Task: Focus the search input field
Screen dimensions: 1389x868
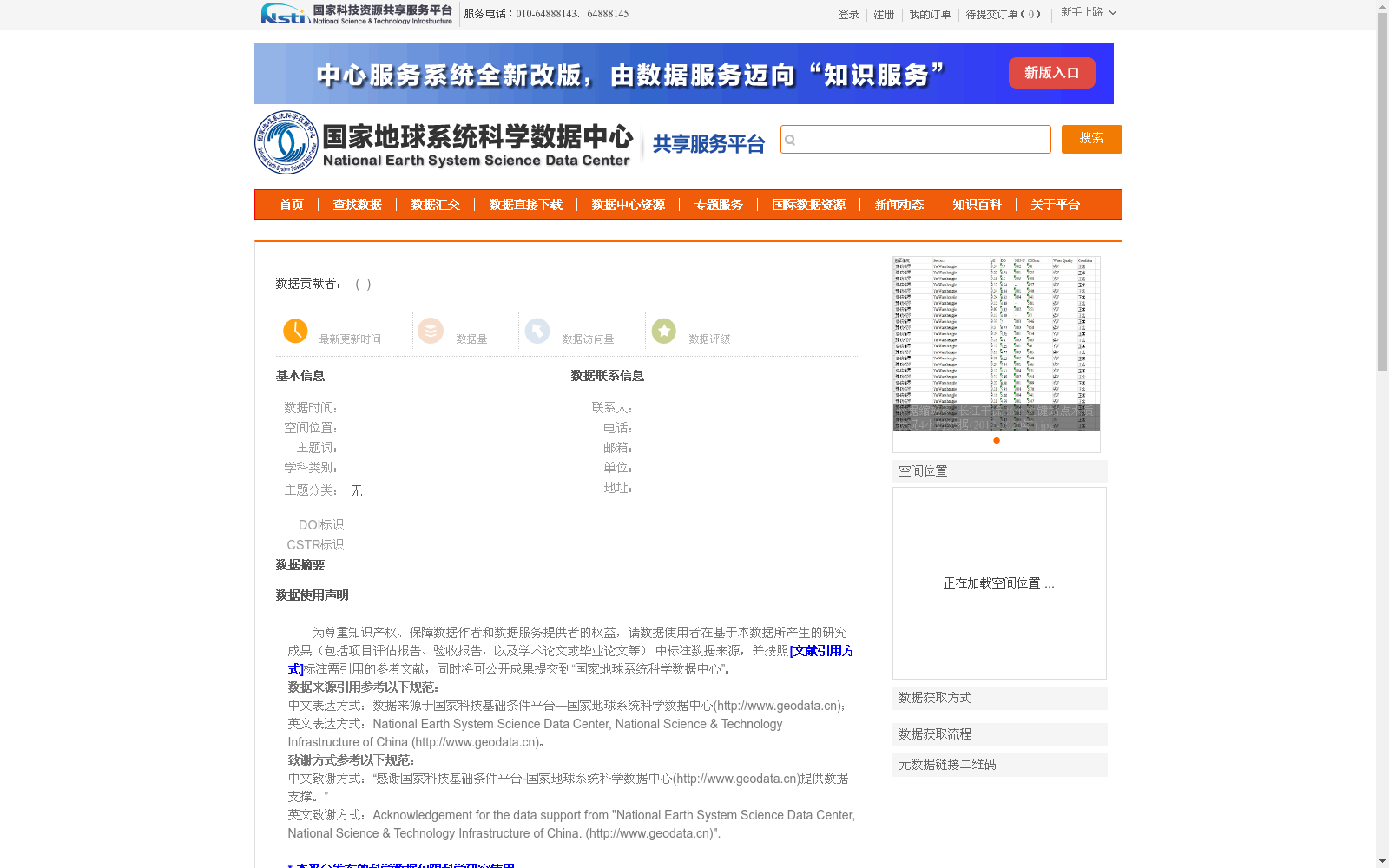Action: 915,139
